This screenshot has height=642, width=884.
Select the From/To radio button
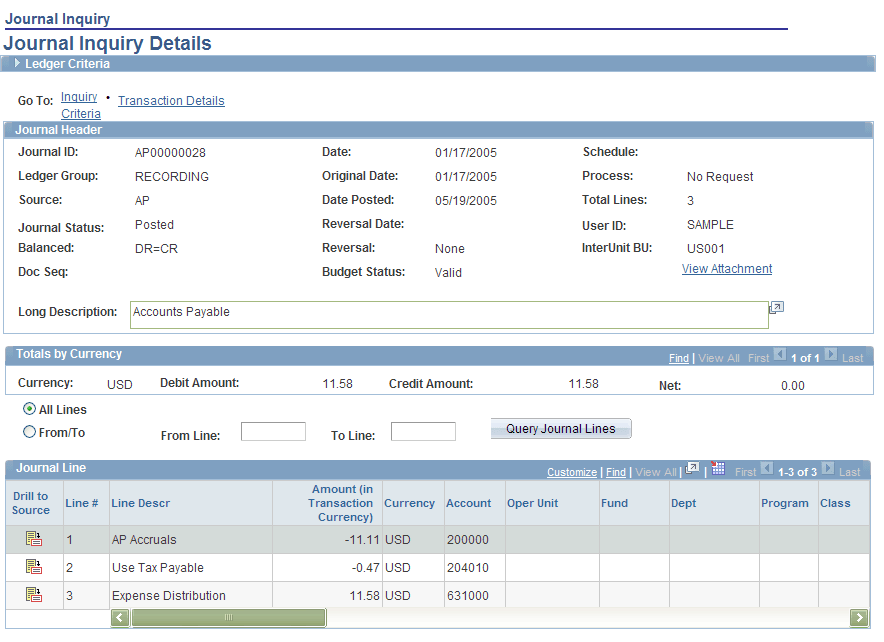click(30, 430)
